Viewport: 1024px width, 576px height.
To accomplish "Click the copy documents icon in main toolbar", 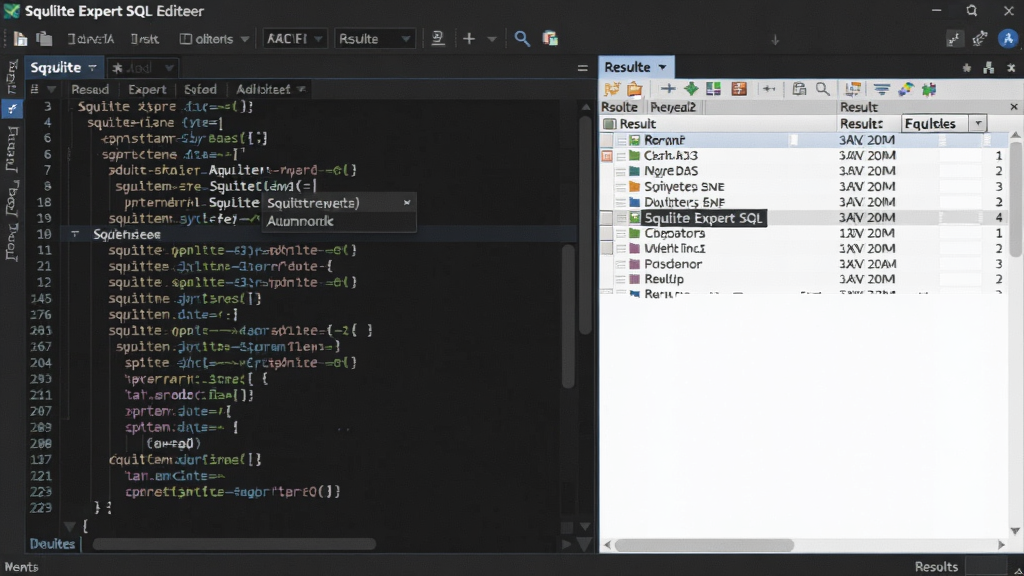I will point(44,39).
